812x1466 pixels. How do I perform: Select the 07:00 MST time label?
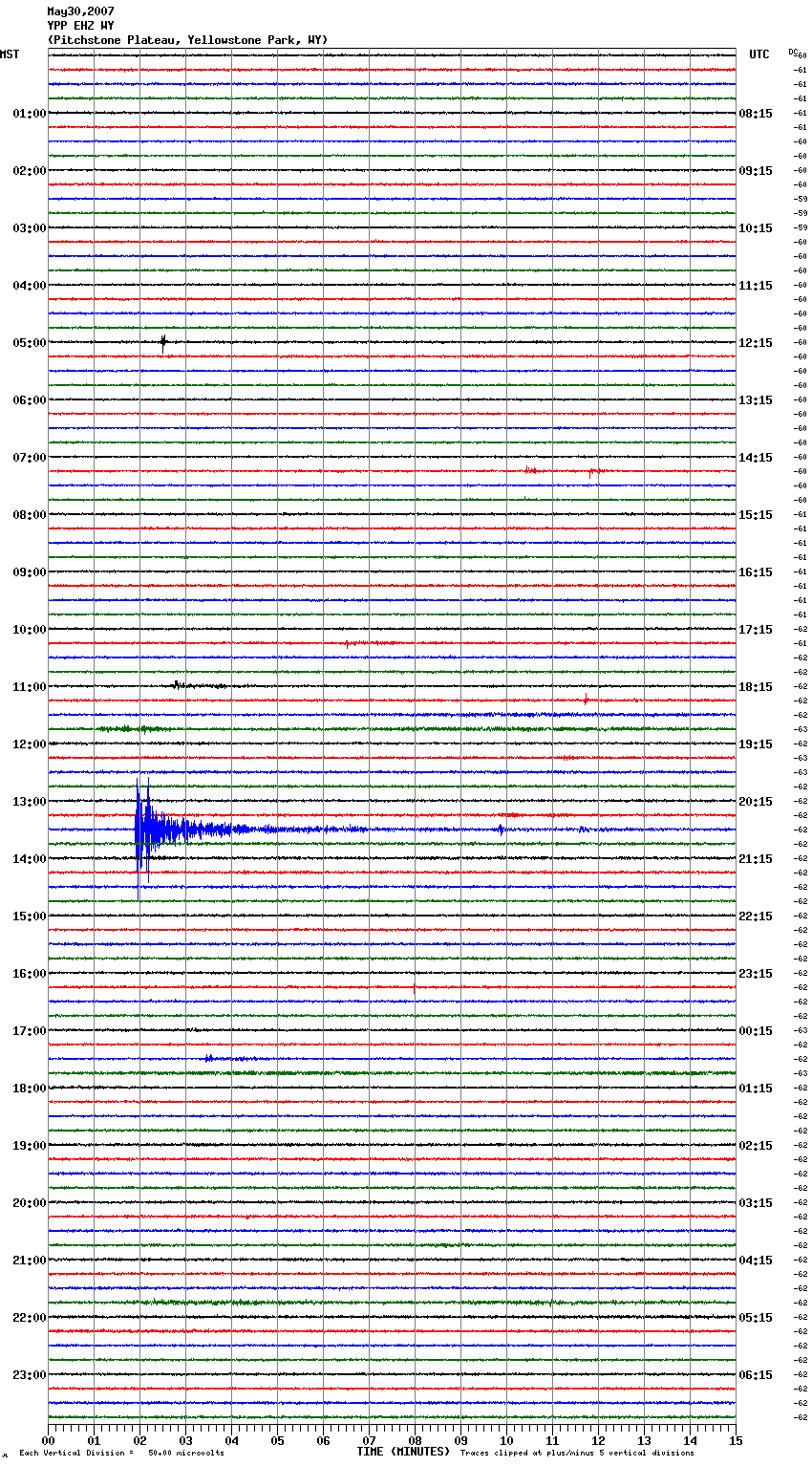click(29, 458)
